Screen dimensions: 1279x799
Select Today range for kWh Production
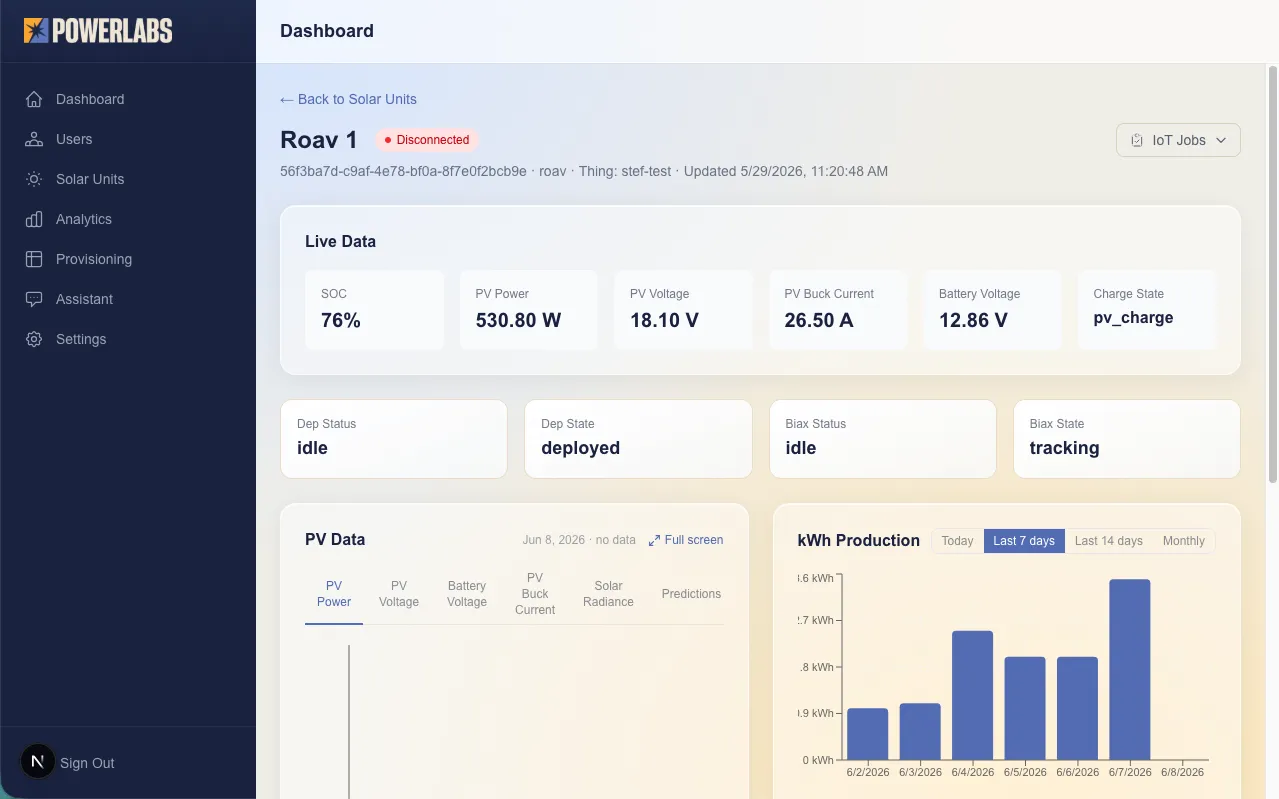(957, 541)
